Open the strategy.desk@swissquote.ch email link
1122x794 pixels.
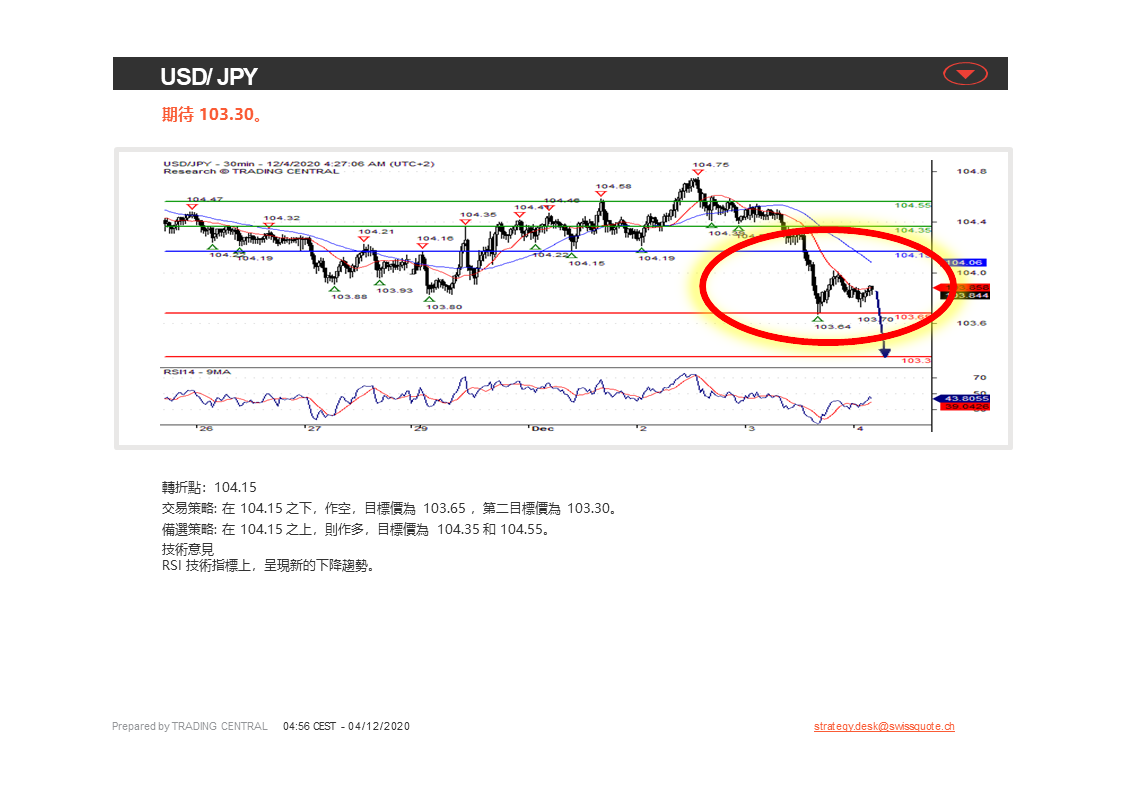coord(884,726)
